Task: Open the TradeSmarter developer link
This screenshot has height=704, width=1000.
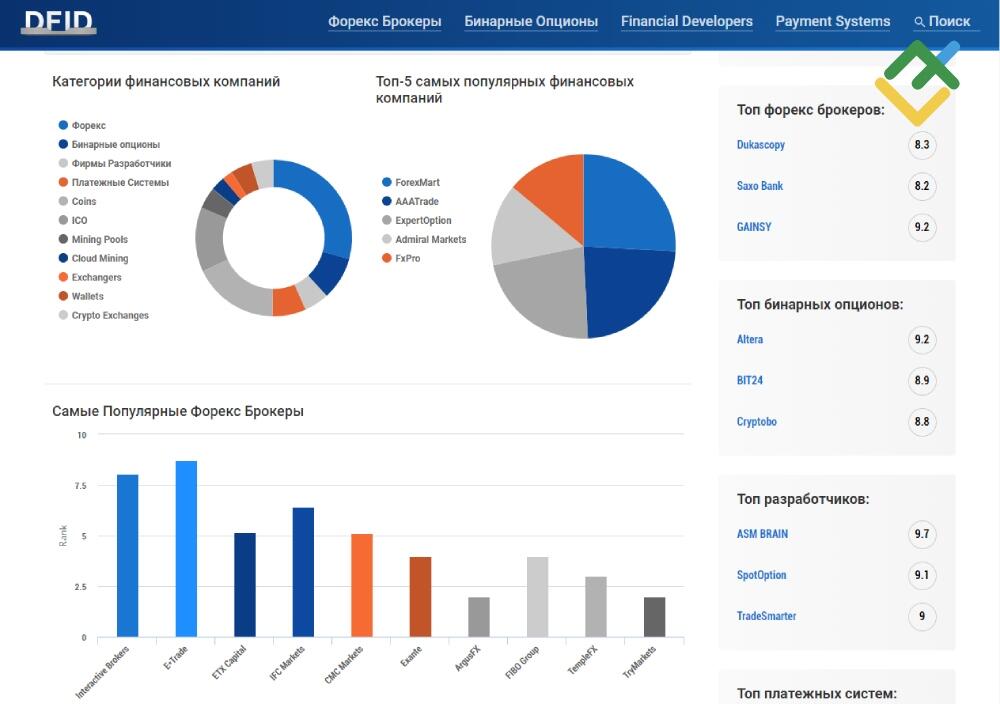Action: click(767, 616)
